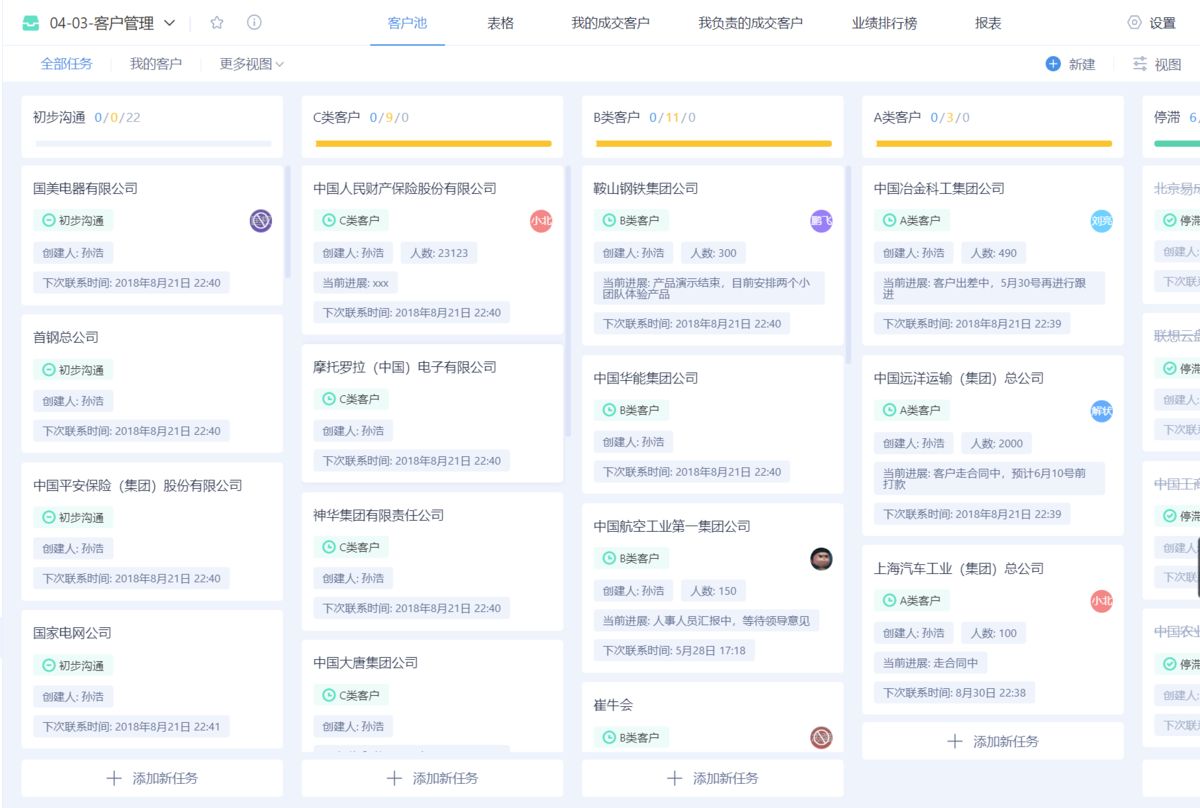This screenshot has height=808, width=1200.
Task: Open 国美电器有限公司 card title
Action: tap(85, 189)
